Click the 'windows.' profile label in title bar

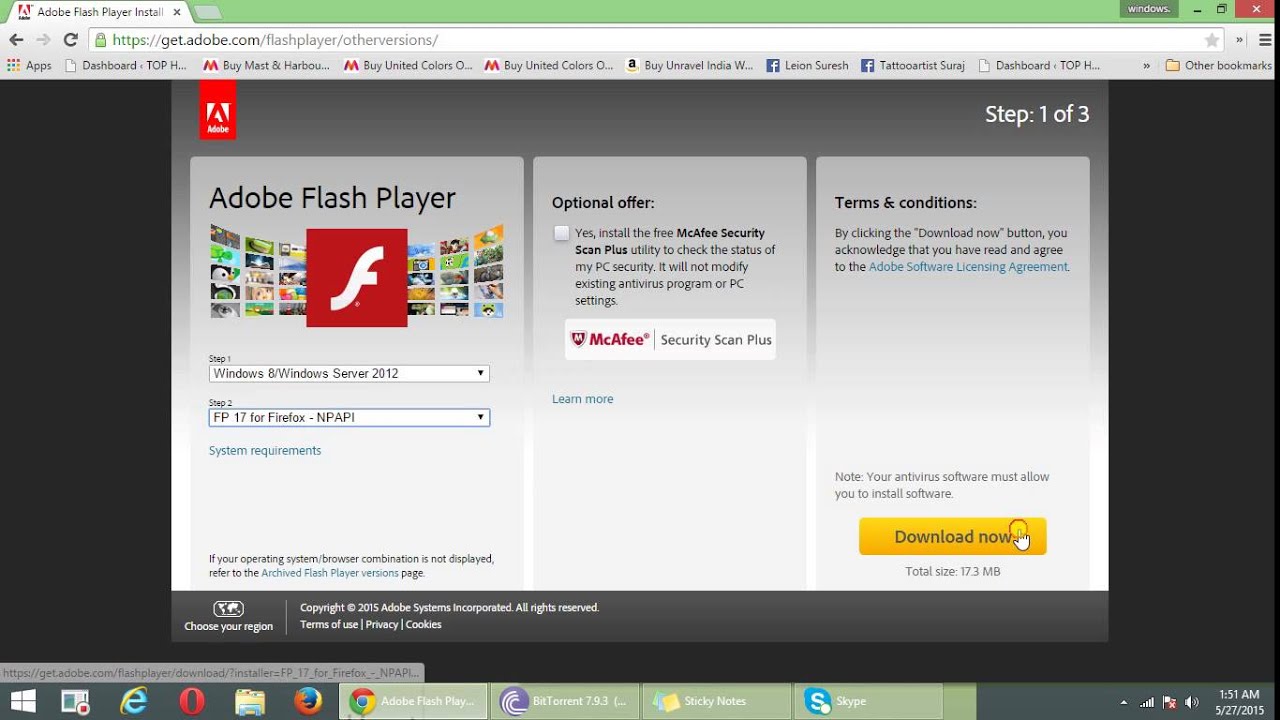1149,9
